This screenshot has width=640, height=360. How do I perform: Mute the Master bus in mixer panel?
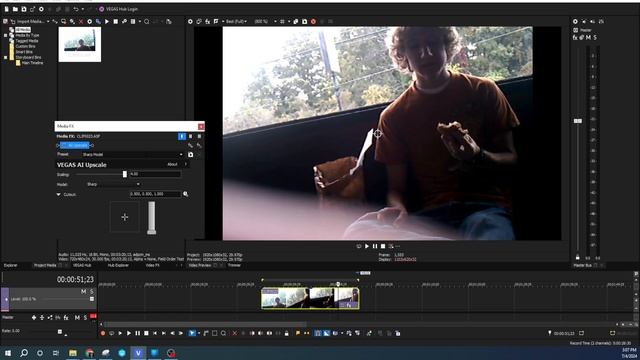[588, 38]
